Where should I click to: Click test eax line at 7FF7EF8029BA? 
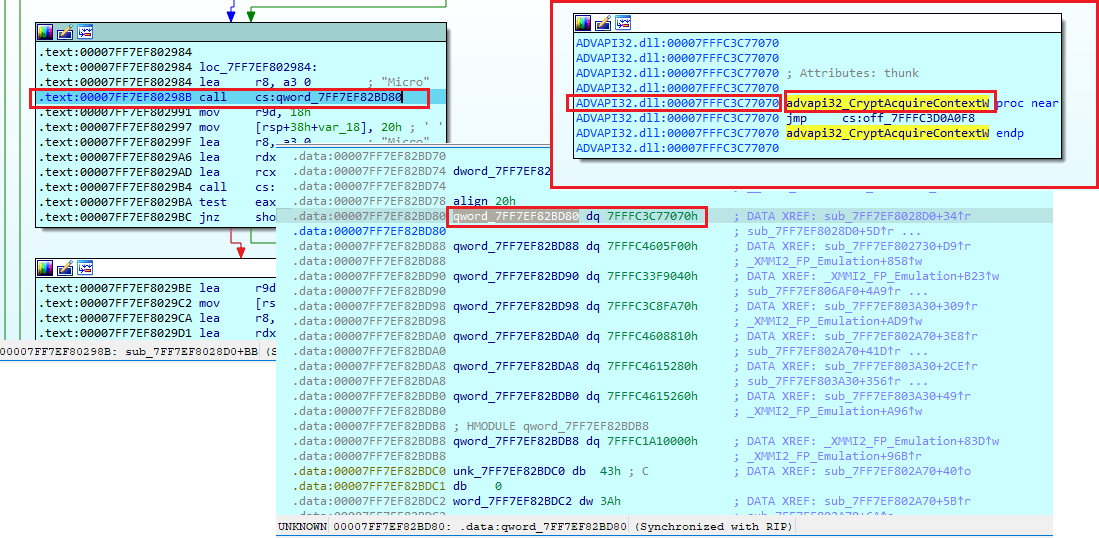pos(156,202)
